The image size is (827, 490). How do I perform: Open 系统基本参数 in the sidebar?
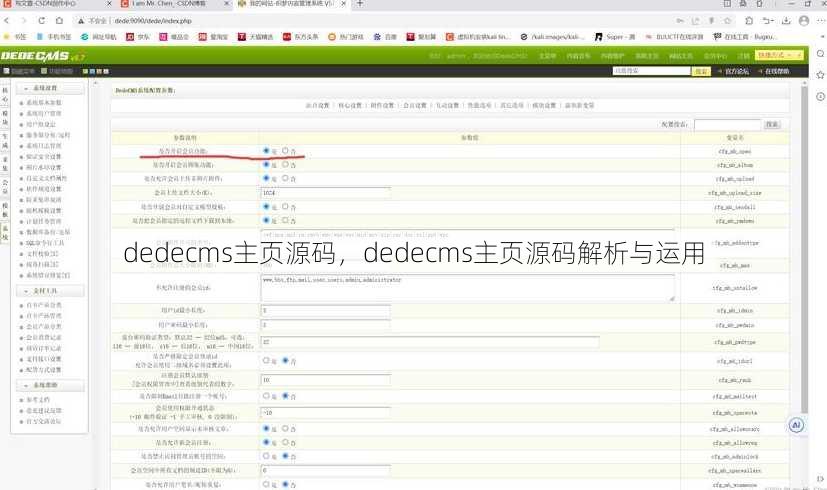(x=44, y=102)
